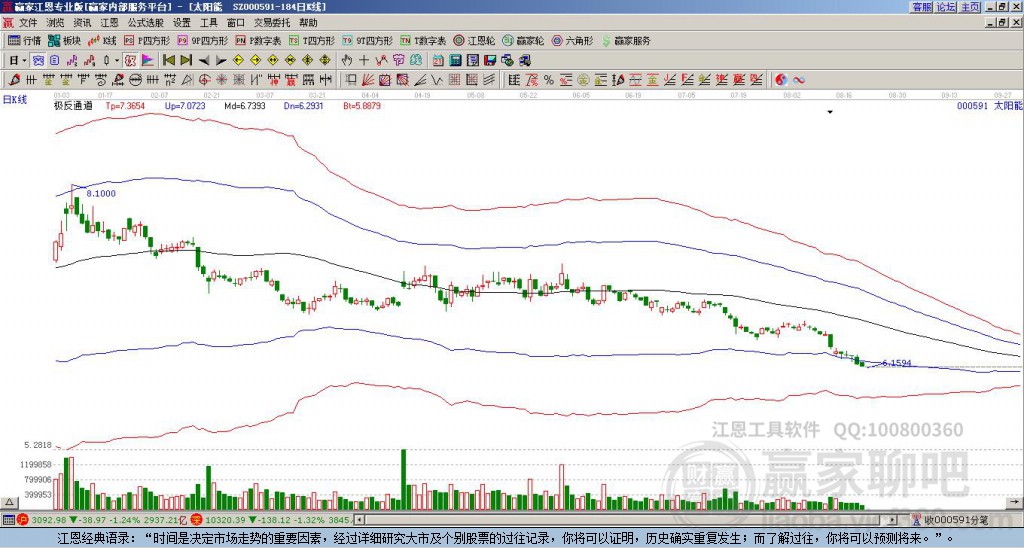This screenshot has height=548, width=1024.
Task: Open the 六角形 hexagon tool
Action: [x=573, y=40]
